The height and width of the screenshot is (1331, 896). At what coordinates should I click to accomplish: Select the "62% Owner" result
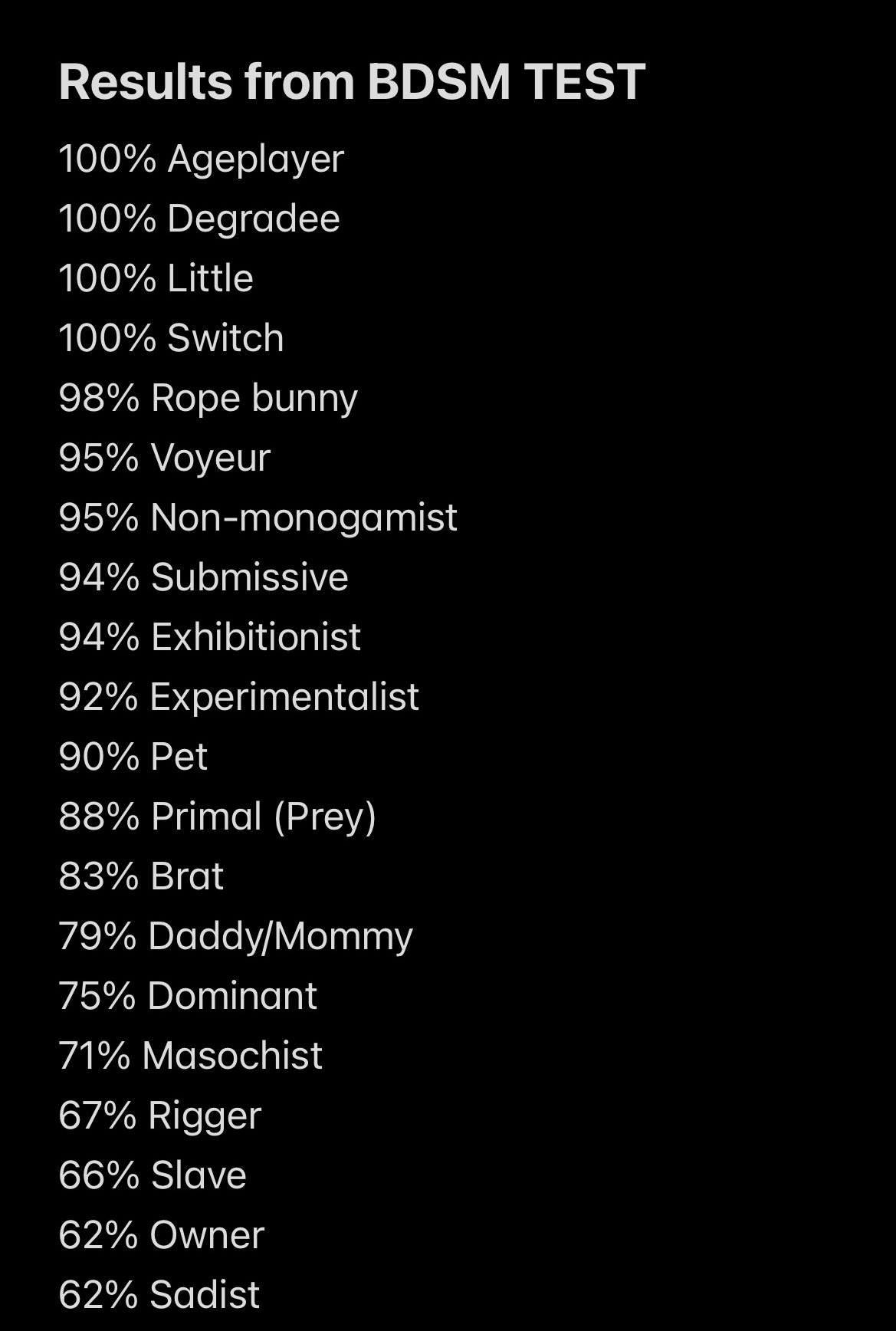click(x=161, y=1235)
